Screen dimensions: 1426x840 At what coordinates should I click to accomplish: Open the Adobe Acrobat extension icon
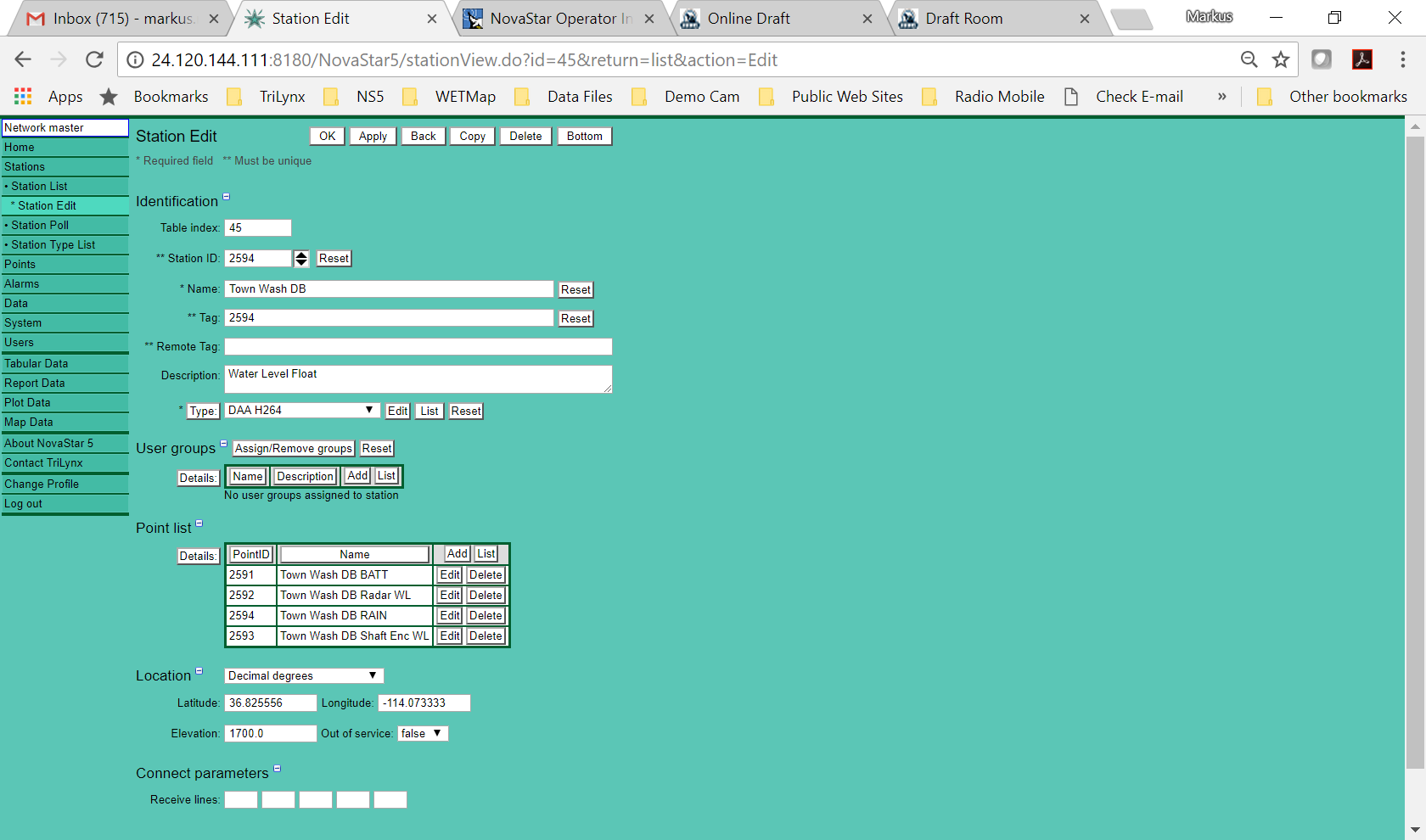click(x=1362, y=59)
